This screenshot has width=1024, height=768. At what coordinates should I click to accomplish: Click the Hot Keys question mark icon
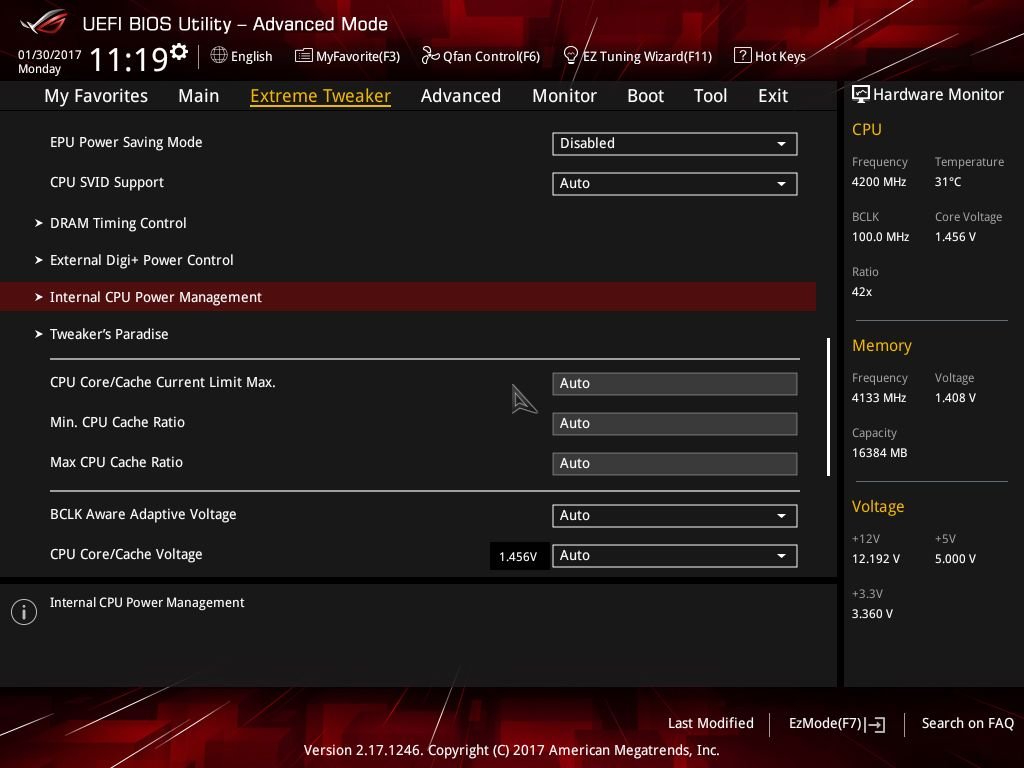point(743,56)
